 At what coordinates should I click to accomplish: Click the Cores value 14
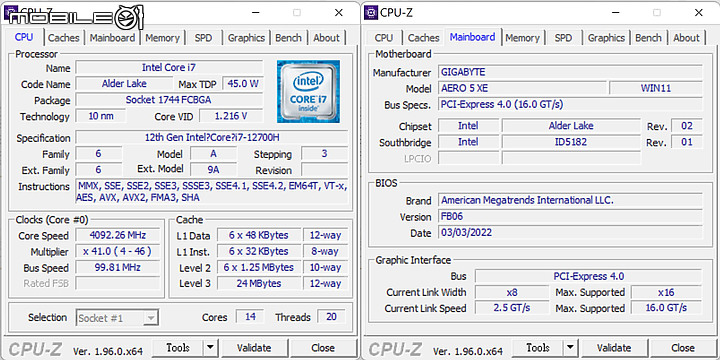click(250, 316)
